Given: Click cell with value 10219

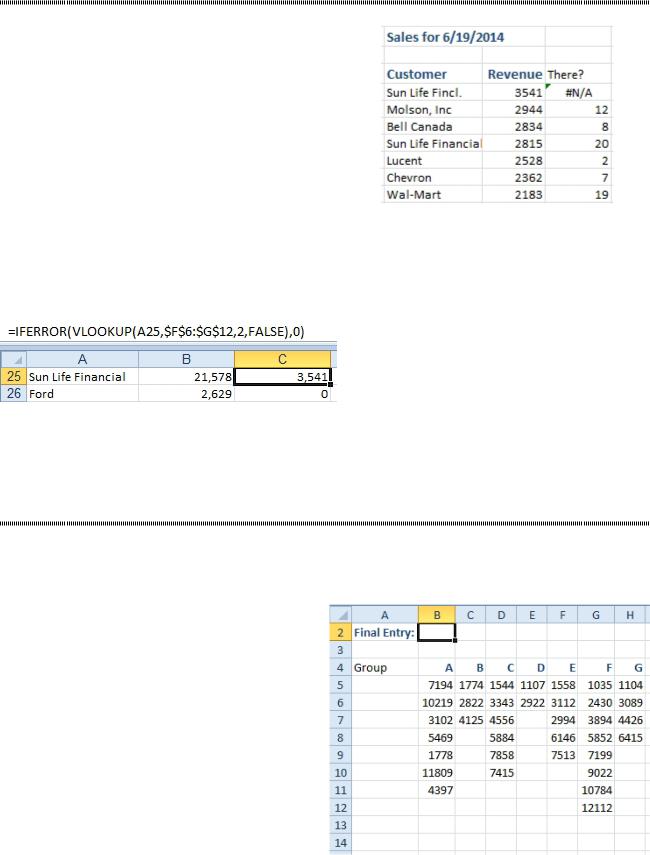Looking at the screenshot, I should point(436,702).
